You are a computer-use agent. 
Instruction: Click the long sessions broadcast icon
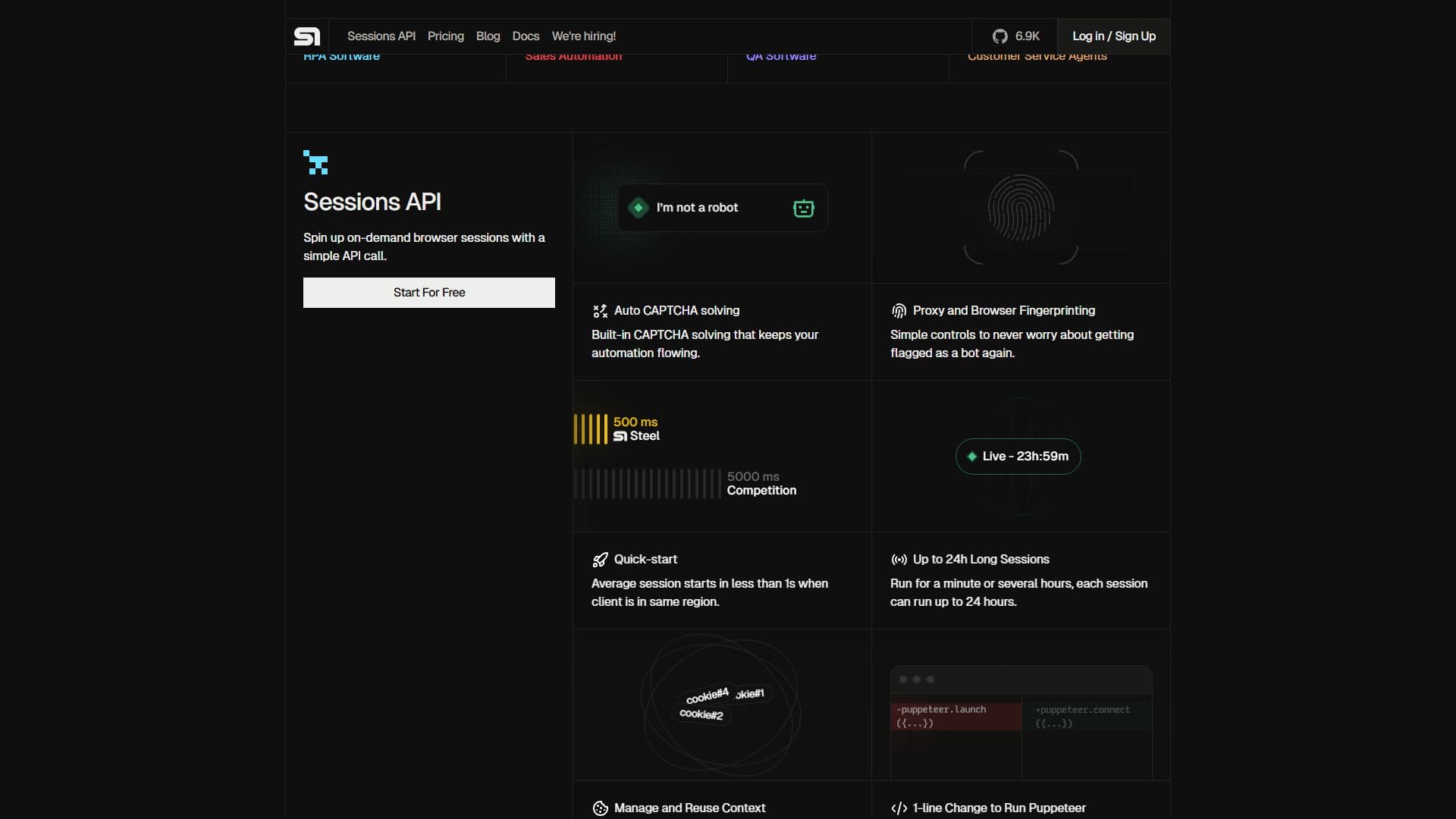point(899,560)
